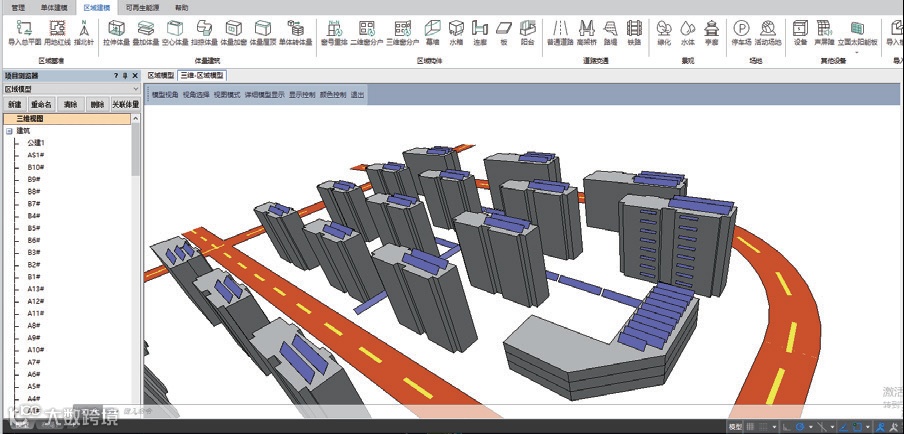
Task: Open the 区域模型 dropdown in project browser
Action: point(135,89)
